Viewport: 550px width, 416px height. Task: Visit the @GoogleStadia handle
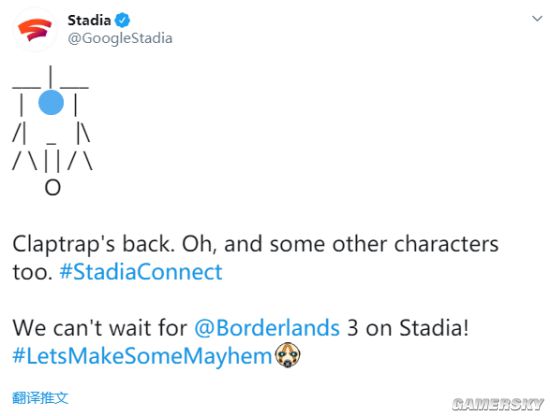click(120, 38)
